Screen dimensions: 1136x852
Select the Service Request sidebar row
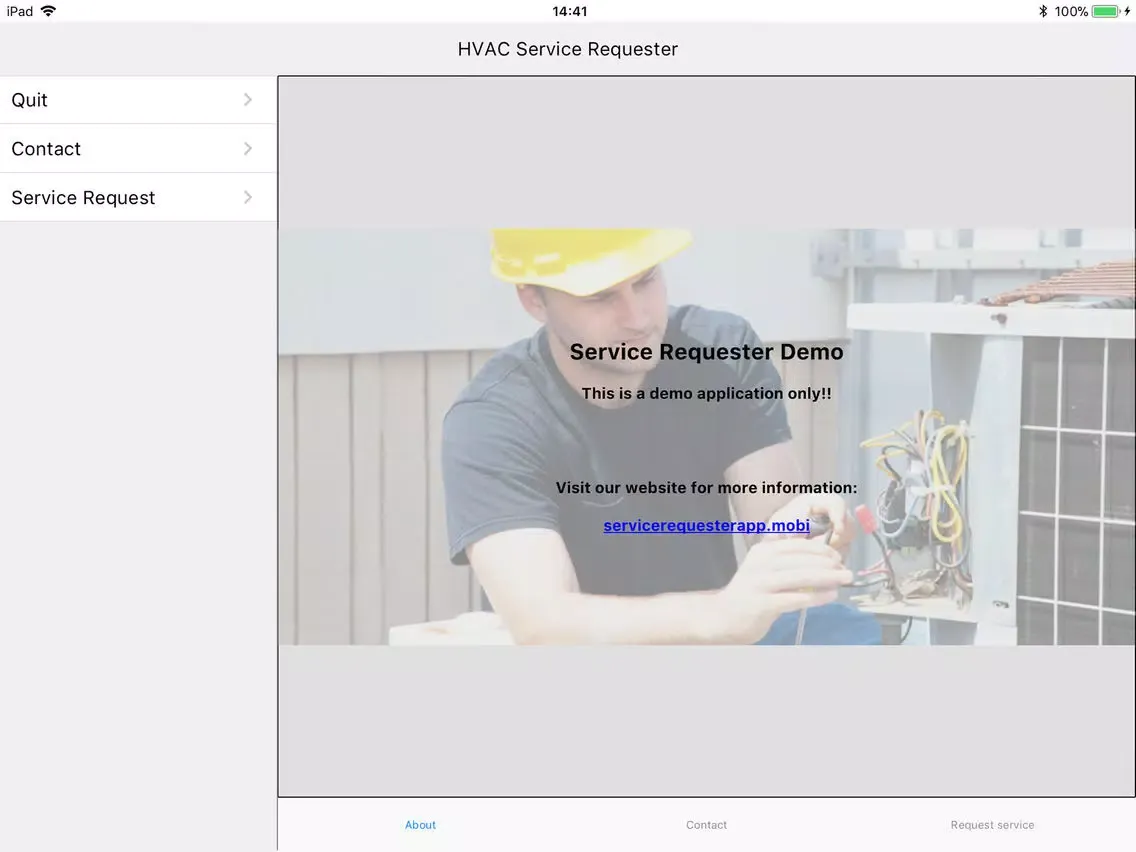click(x=138, y=197)
